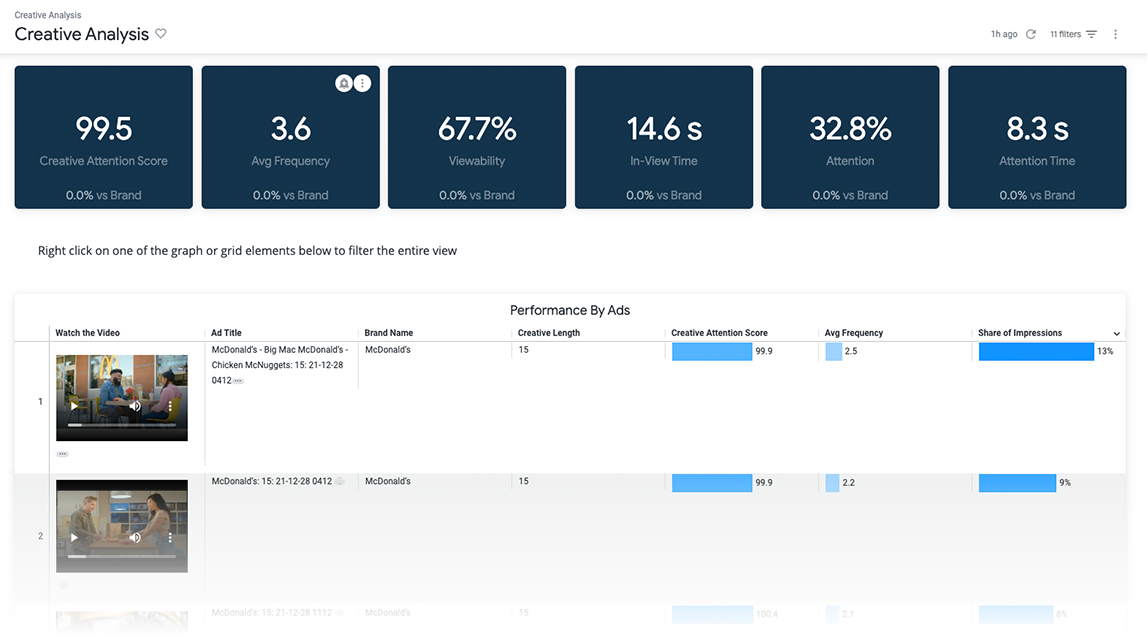The width and height of the screenshot is (1148, 637).
Task: Select the 8.3 s Attention Time tile
Action: tap(1037, 138)
